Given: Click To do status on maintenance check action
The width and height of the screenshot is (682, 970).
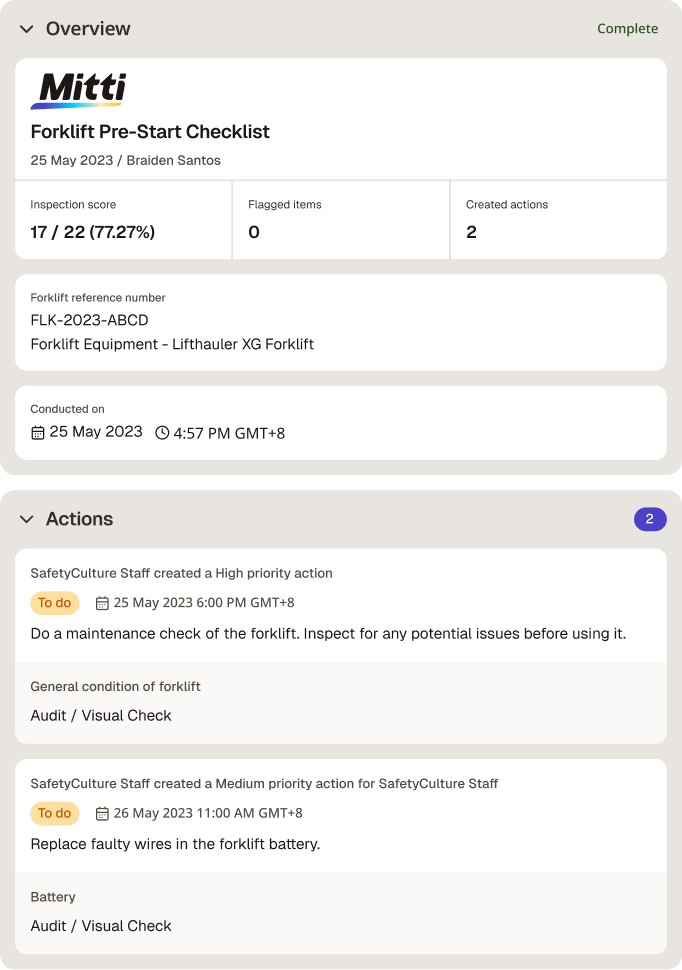Looking at the screenshot, I should pyautogui.click(x=54, y=603).
